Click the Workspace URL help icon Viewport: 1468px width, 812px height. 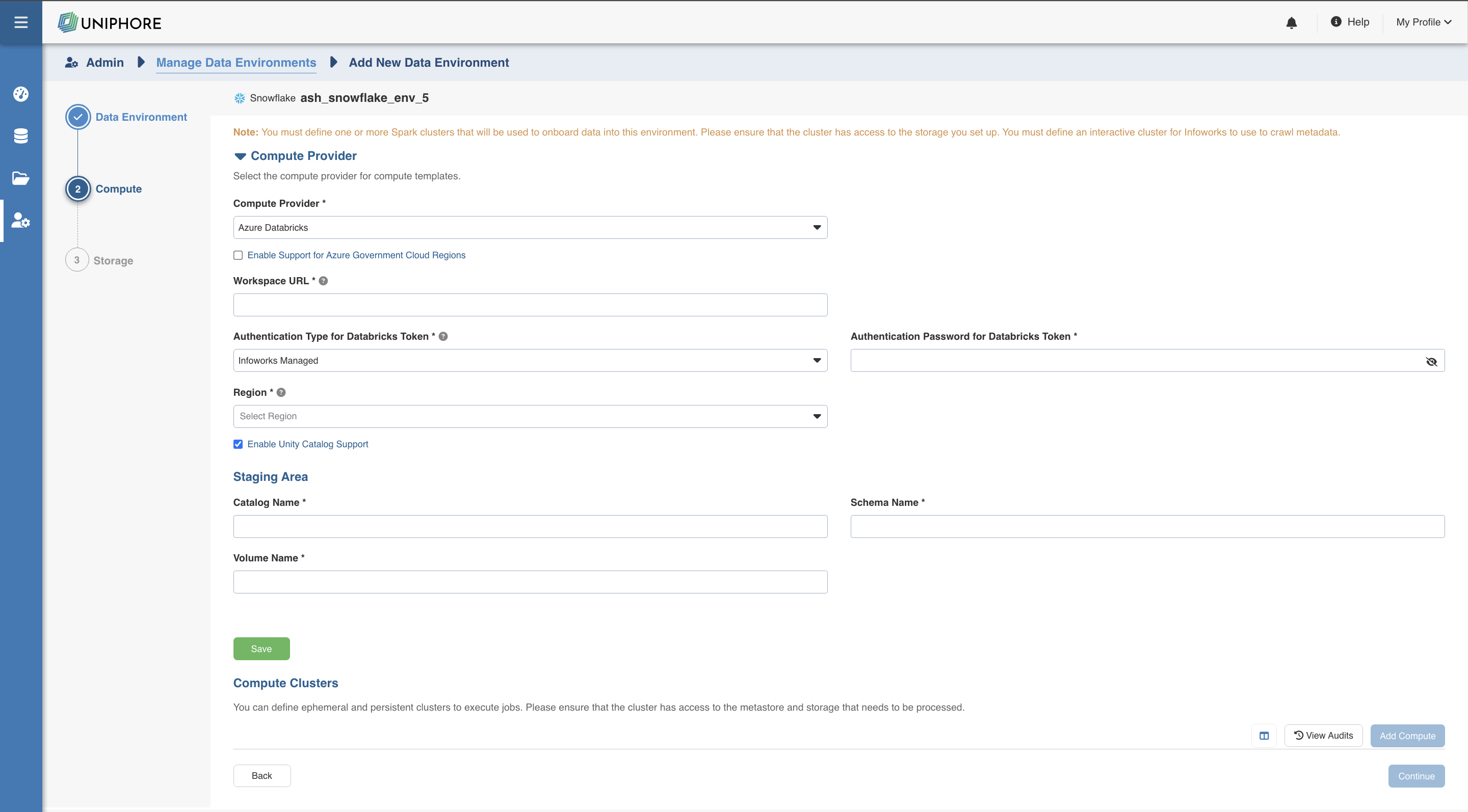tap(323, 281)
